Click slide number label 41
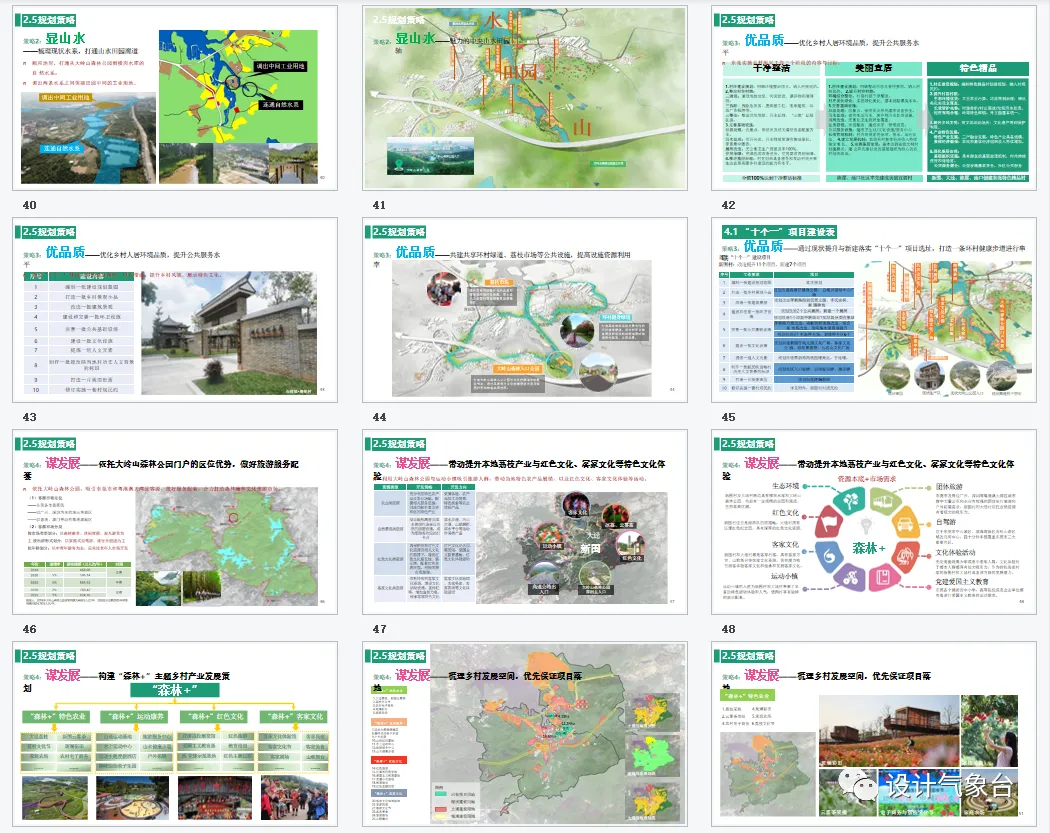Viewport: 1050px width, 833px height. coord(379,205)
